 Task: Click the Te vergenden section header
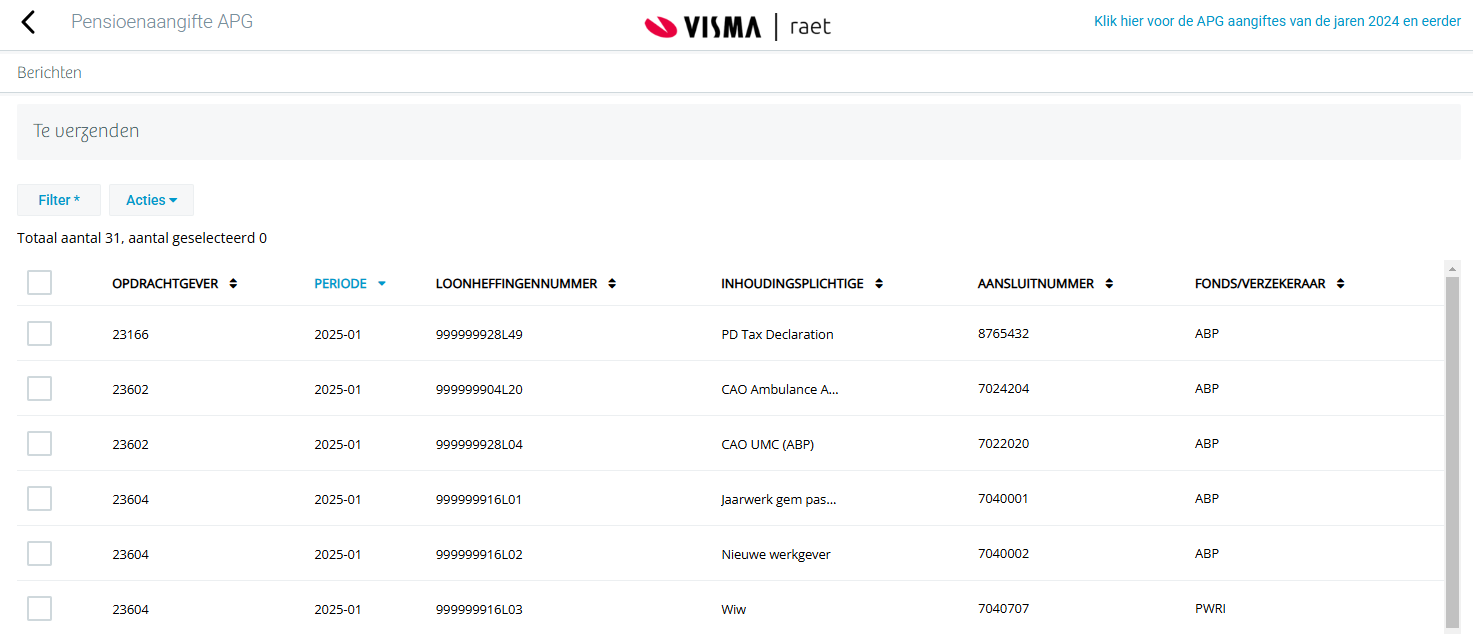pos(86,131)
